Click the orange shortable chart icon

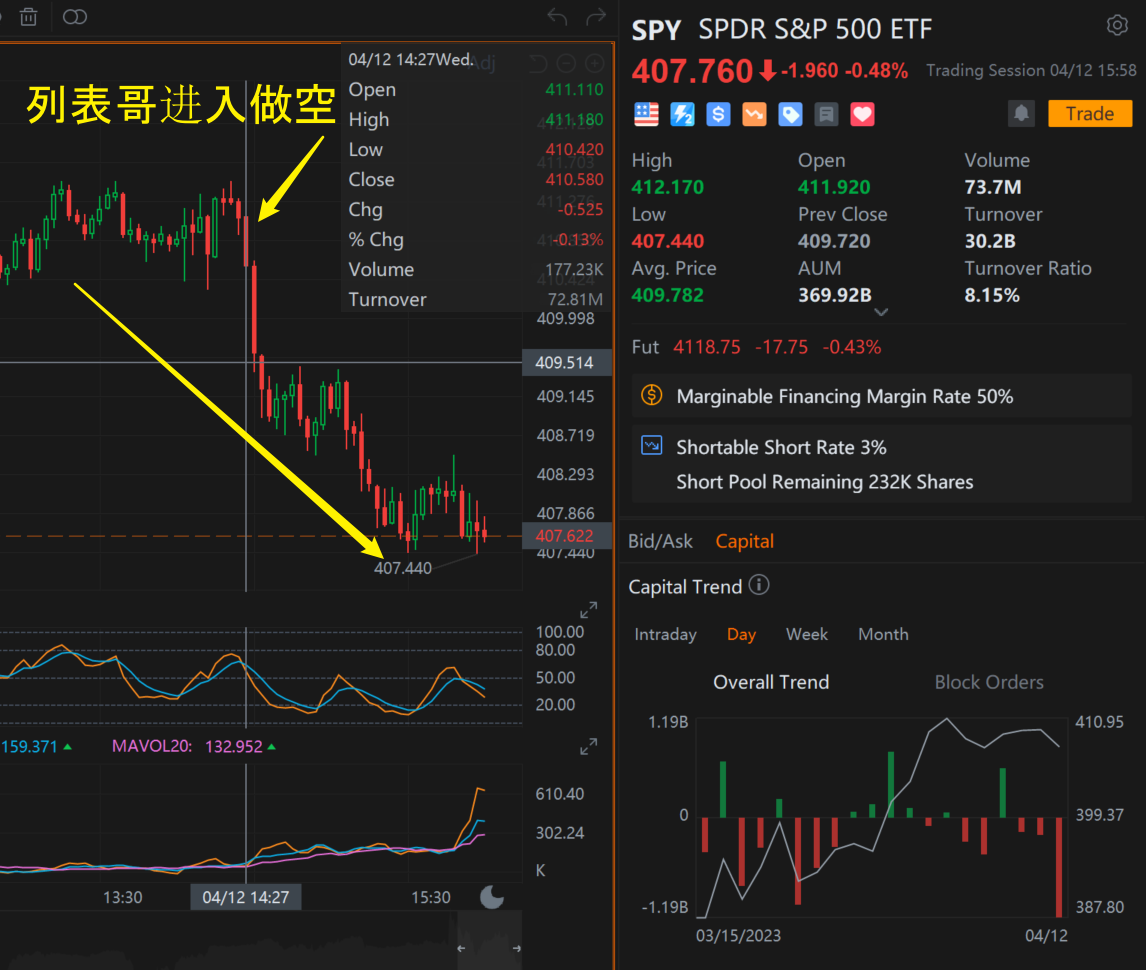(x=754, y=115)
